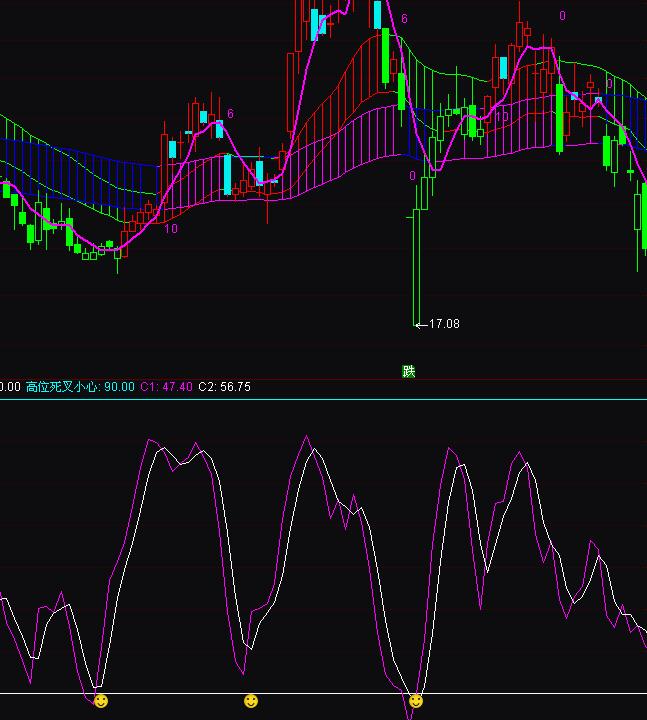This screenshot has width=647, height=720.
Task: Click the middle yellow smiley signal icon
Action: tap(251, 702)
